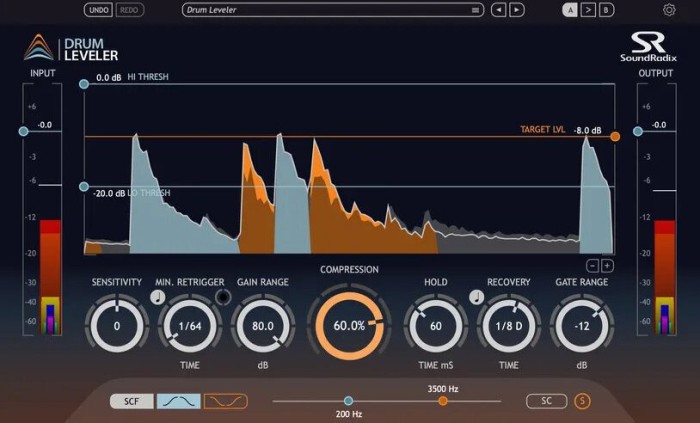The height and width of the screenshot is (423, 700).
Task: Toggle the SC external sidechain button
Action: tap(546, 401)
